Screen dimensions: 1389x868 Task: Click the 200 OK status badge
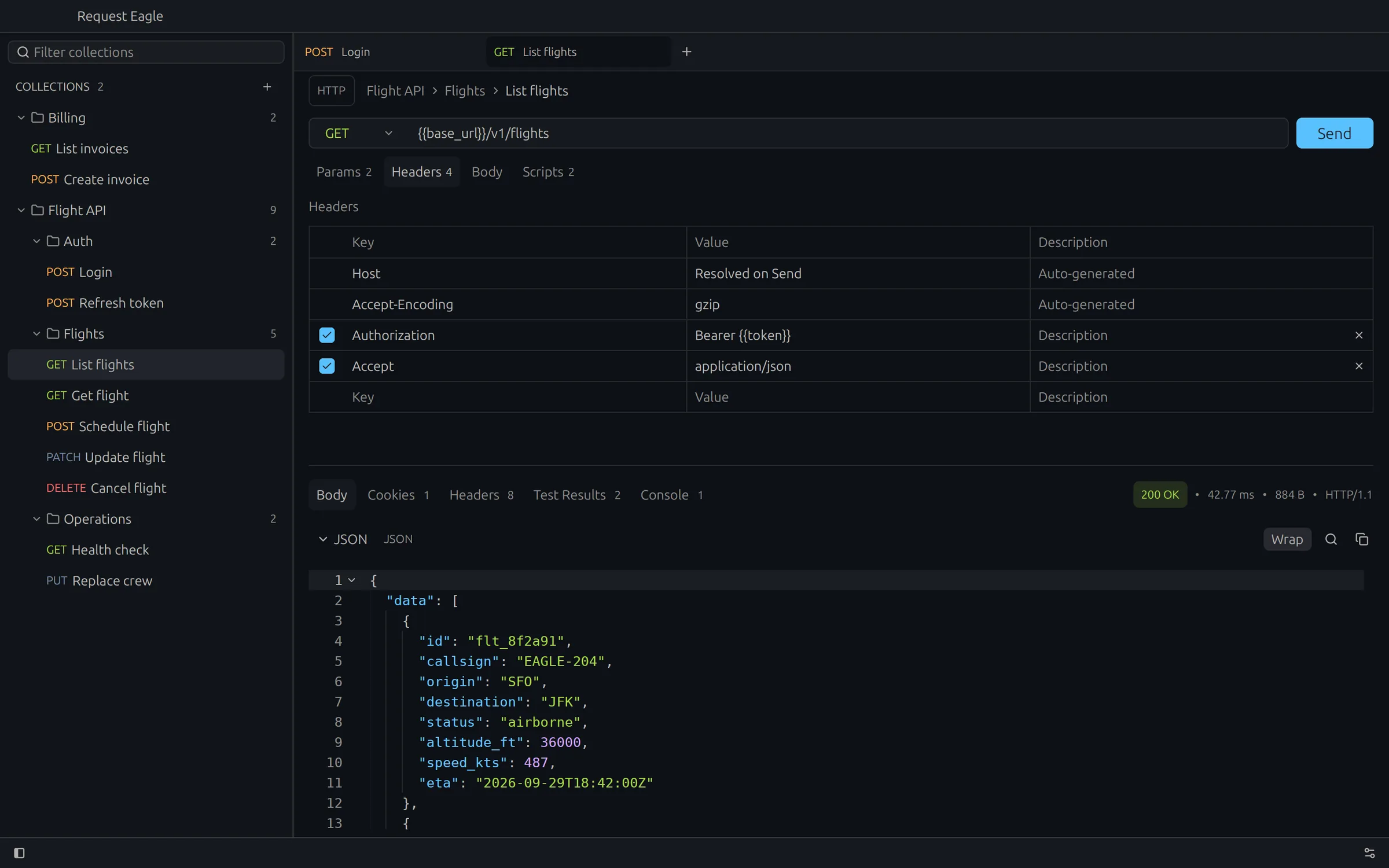pyautogui.click(x=1160, y=495)
